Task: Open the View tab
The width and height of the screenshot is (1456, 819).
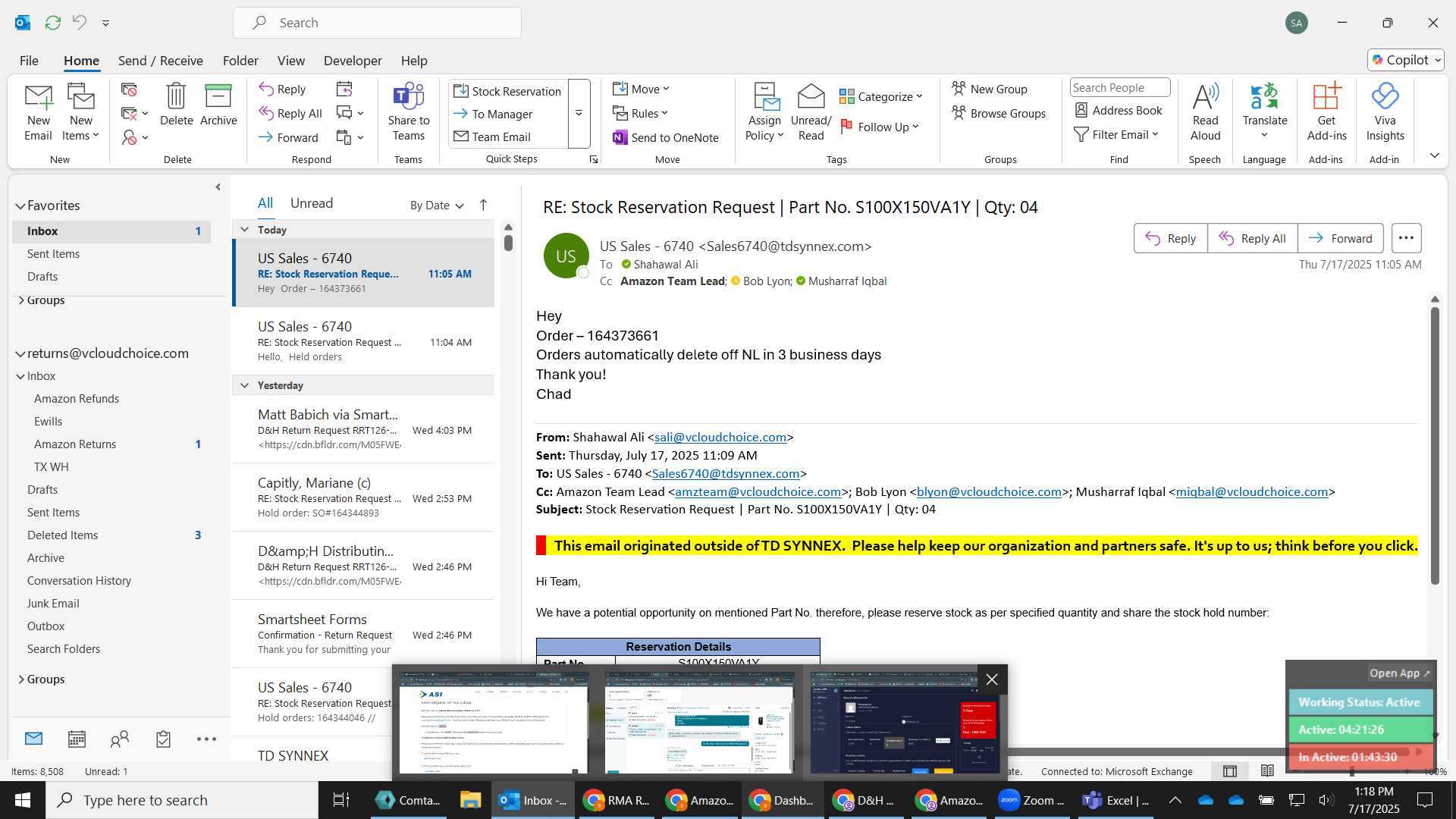Action: click(290, 61)
